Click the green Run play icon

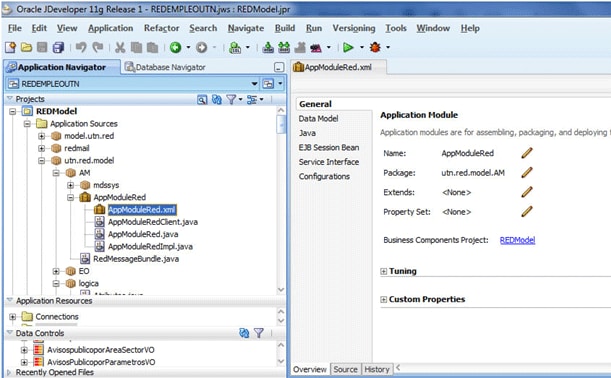(x=348, y=48)
